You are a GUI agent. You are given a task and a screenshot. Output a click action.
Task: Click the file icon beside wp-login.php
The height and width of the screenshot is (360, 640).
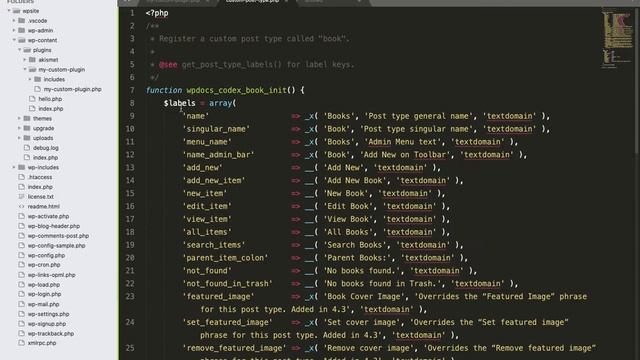[22, 294]
